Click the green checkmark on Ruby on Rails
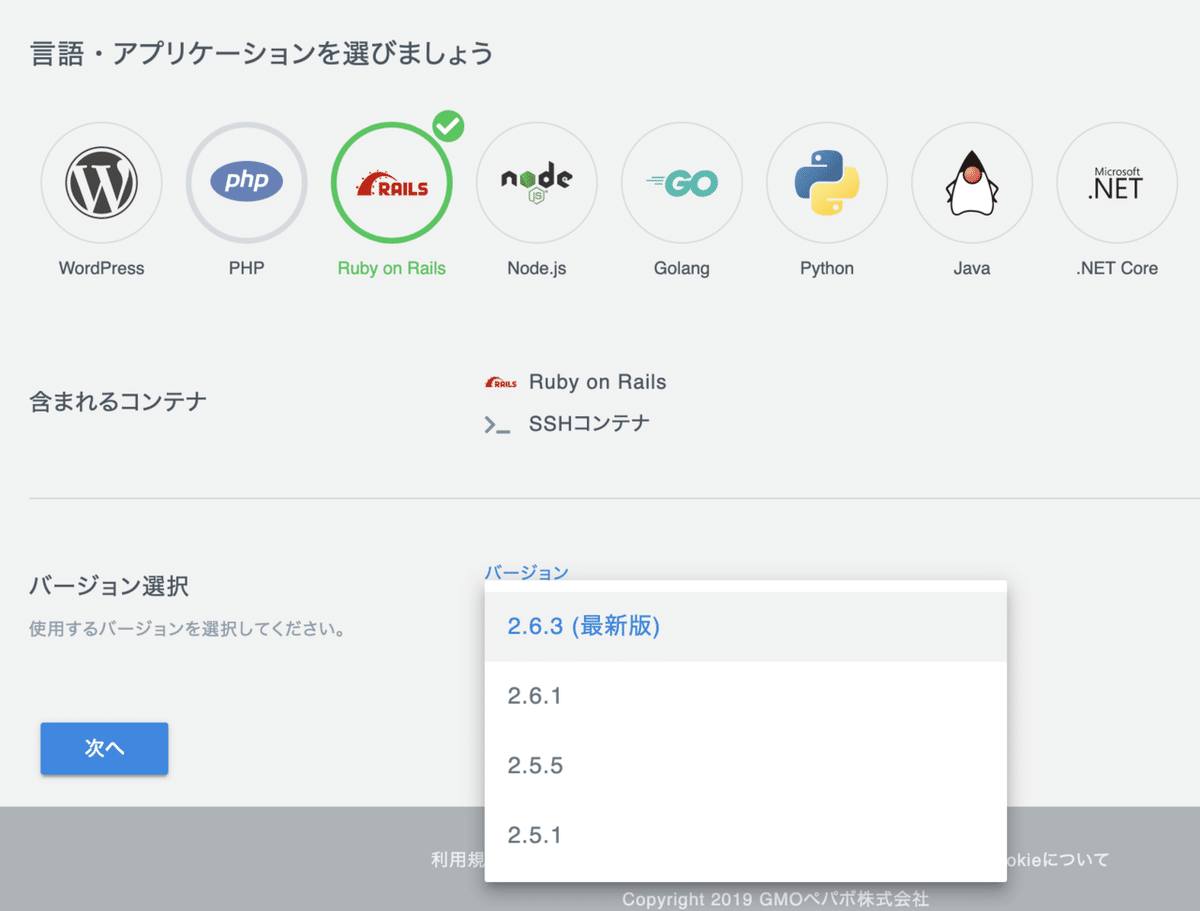Screen dimensions: 1200x911 pos(449,125)
